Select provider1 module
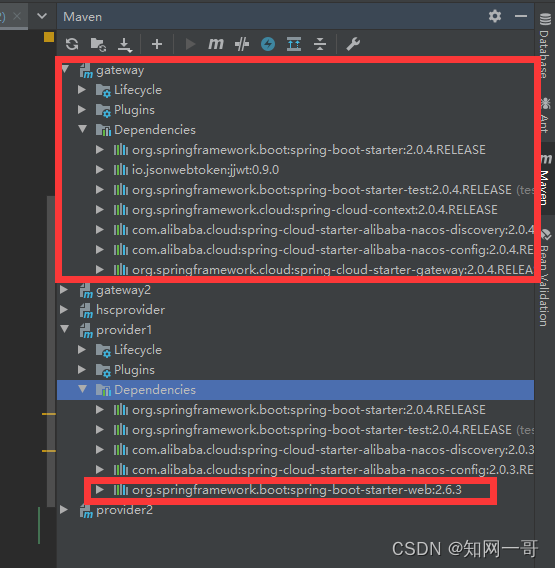The width and height of the screenshot is (555, 568). [x=124, y=330]
